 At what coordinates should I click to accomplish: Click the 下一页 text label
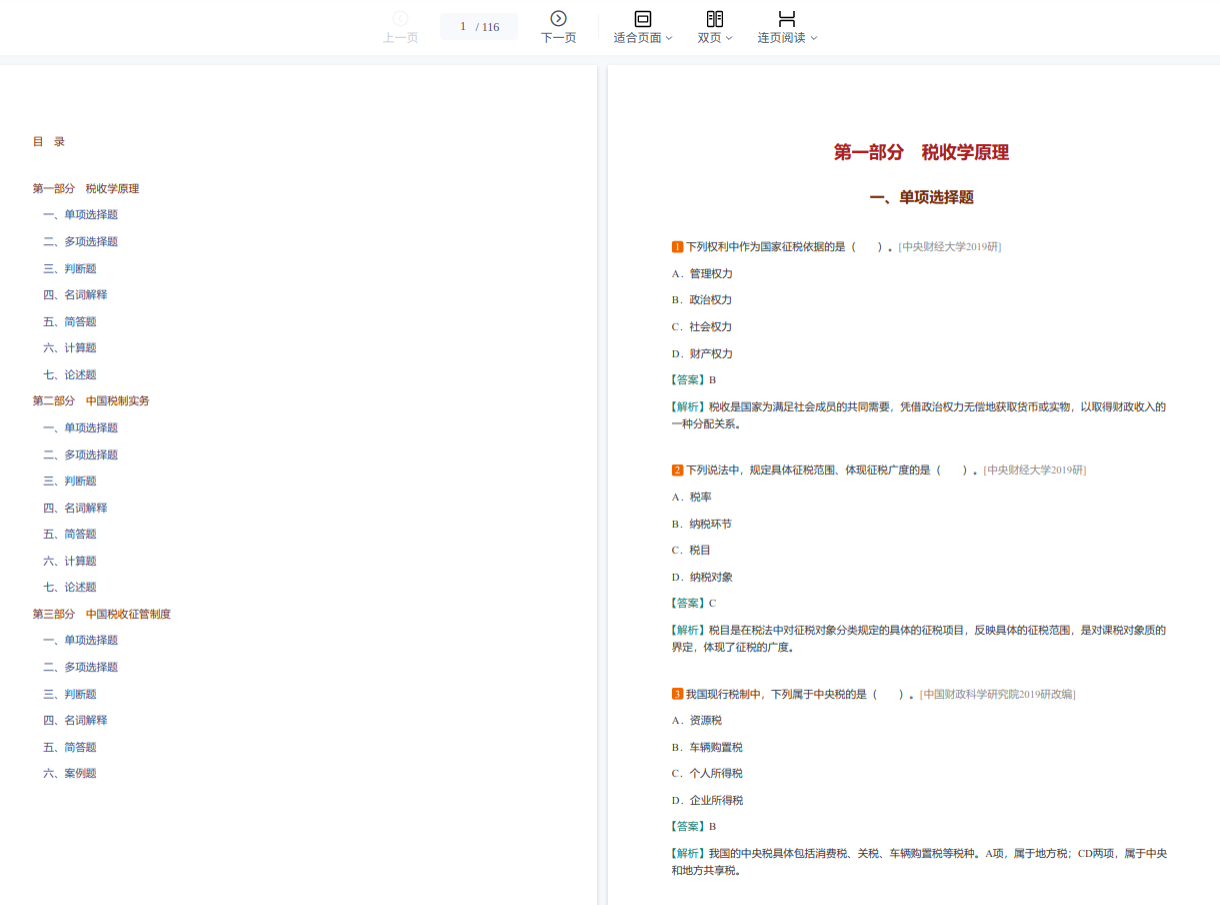click(x=558, y=38)
